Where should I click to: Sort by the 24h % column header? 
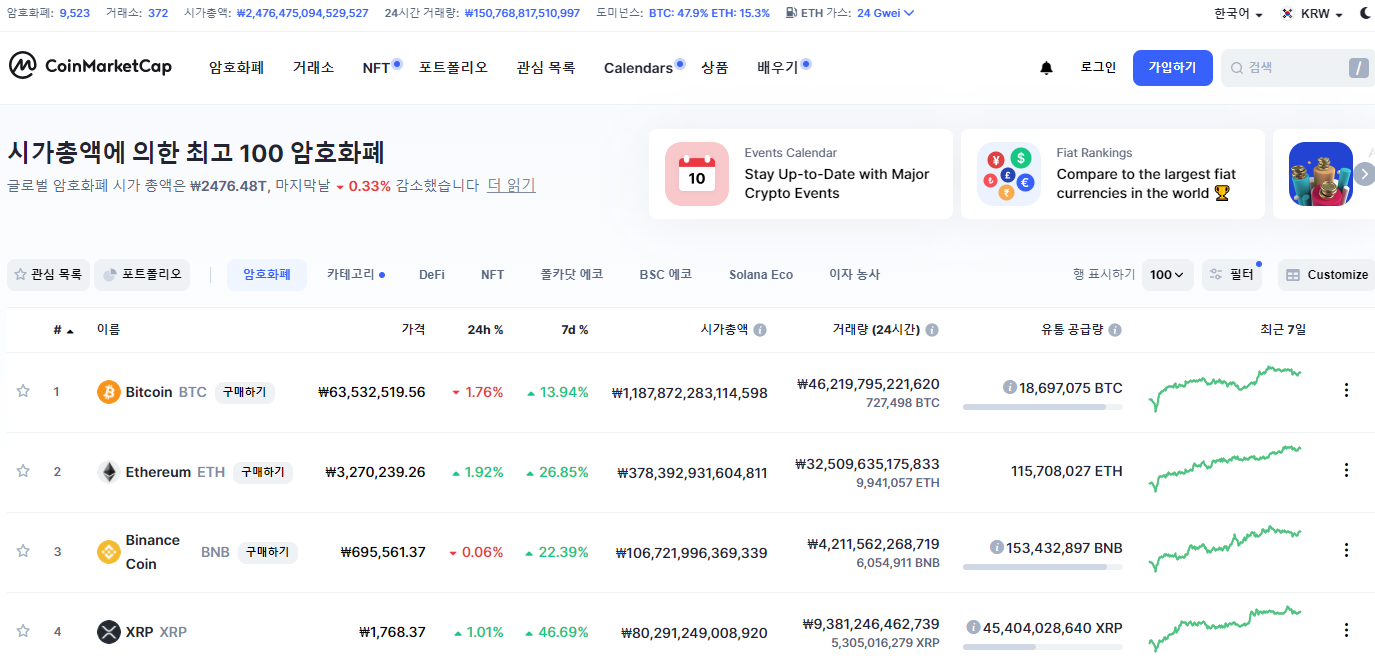pyautogui.click(x=485, y=329)
